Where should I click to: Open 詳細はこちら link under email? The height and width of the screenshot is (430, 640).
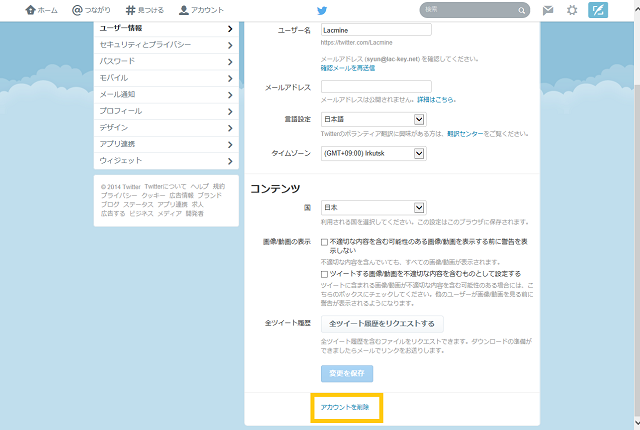[435, 100]
